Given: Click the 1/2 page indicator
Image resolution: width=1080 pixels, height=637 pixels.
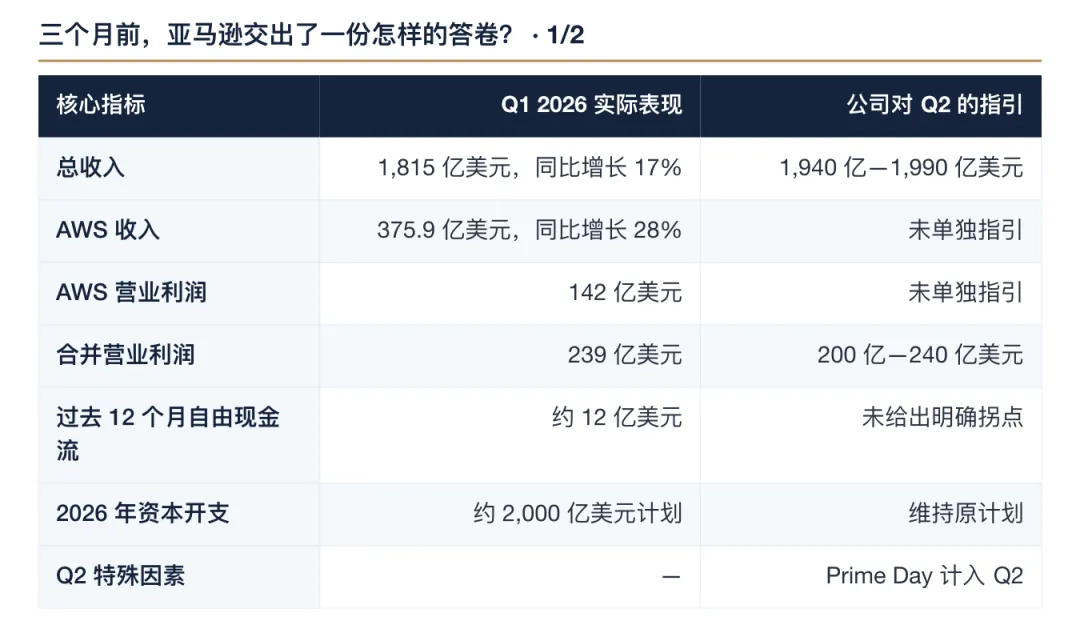Looking at the screenshot, I should (x=565, y=34).
